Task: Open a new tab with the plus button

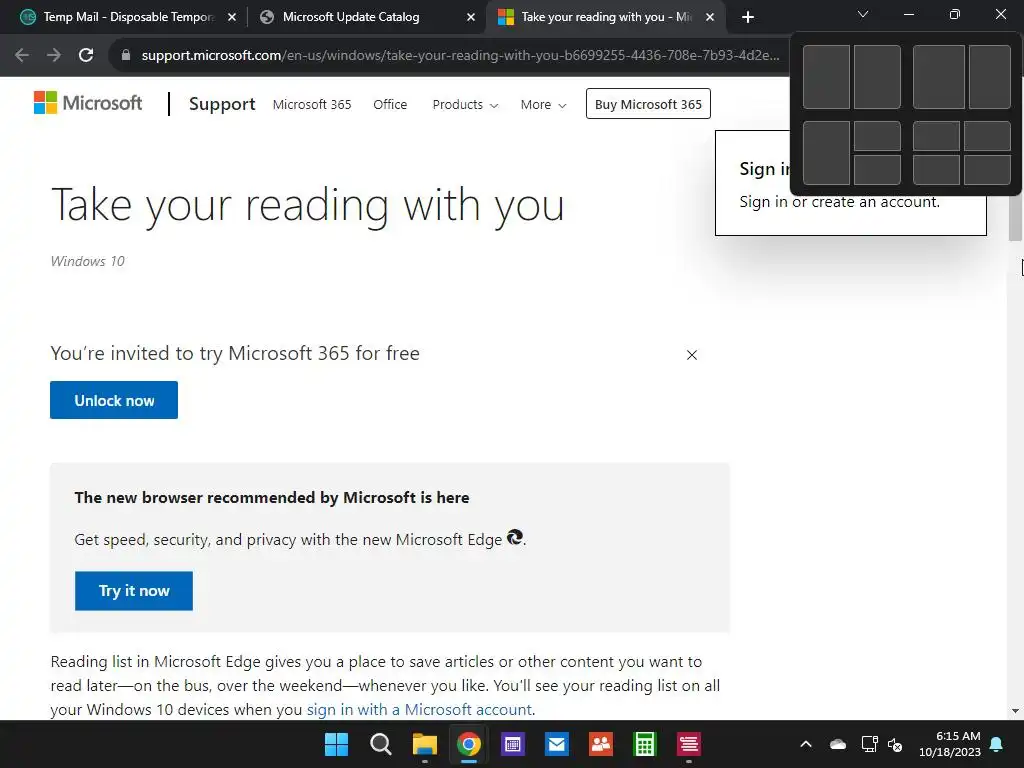Action: (748, 17)
